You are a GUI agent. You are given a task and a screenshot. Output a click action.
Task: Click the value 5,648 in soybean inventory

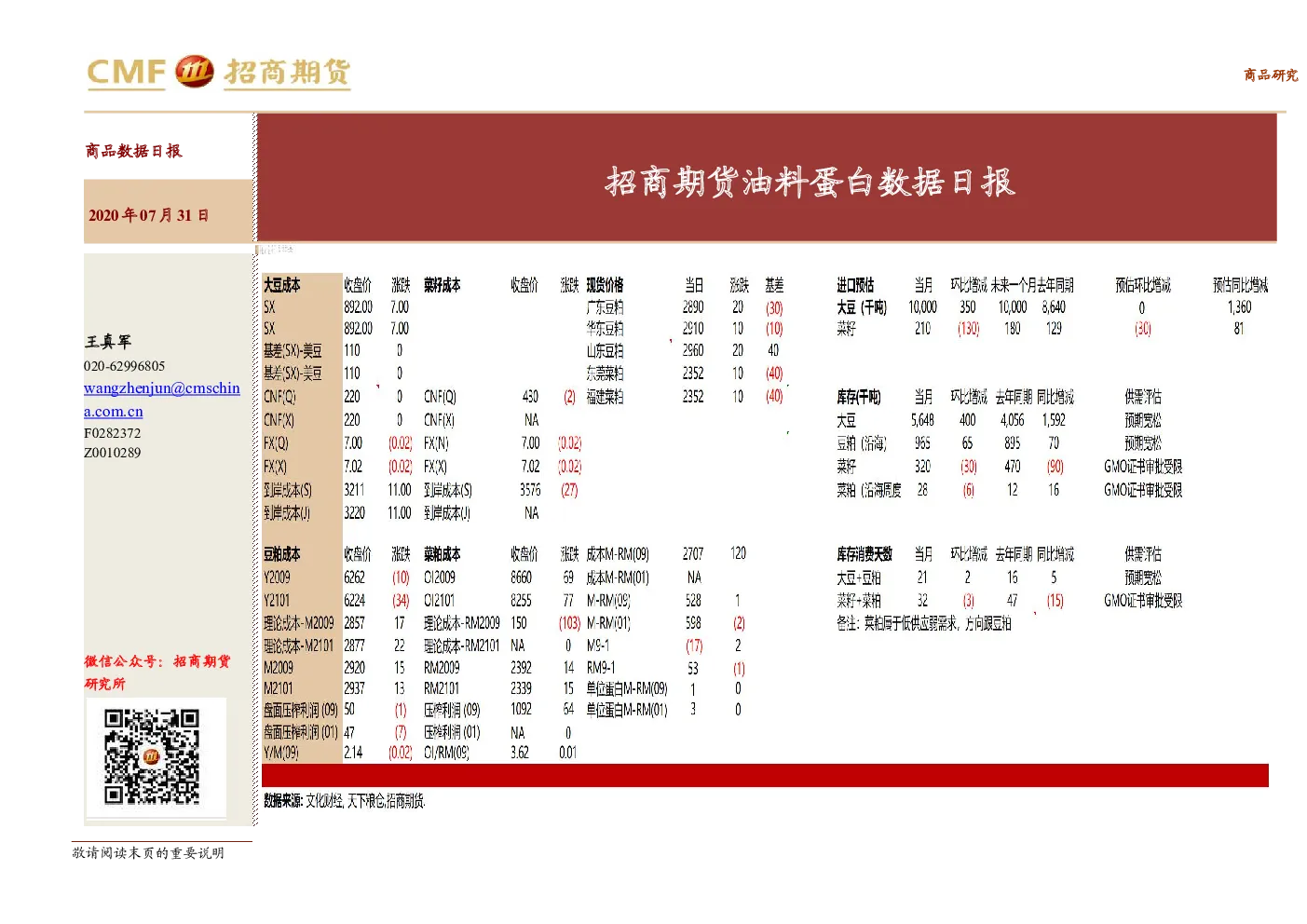(922, 420)
